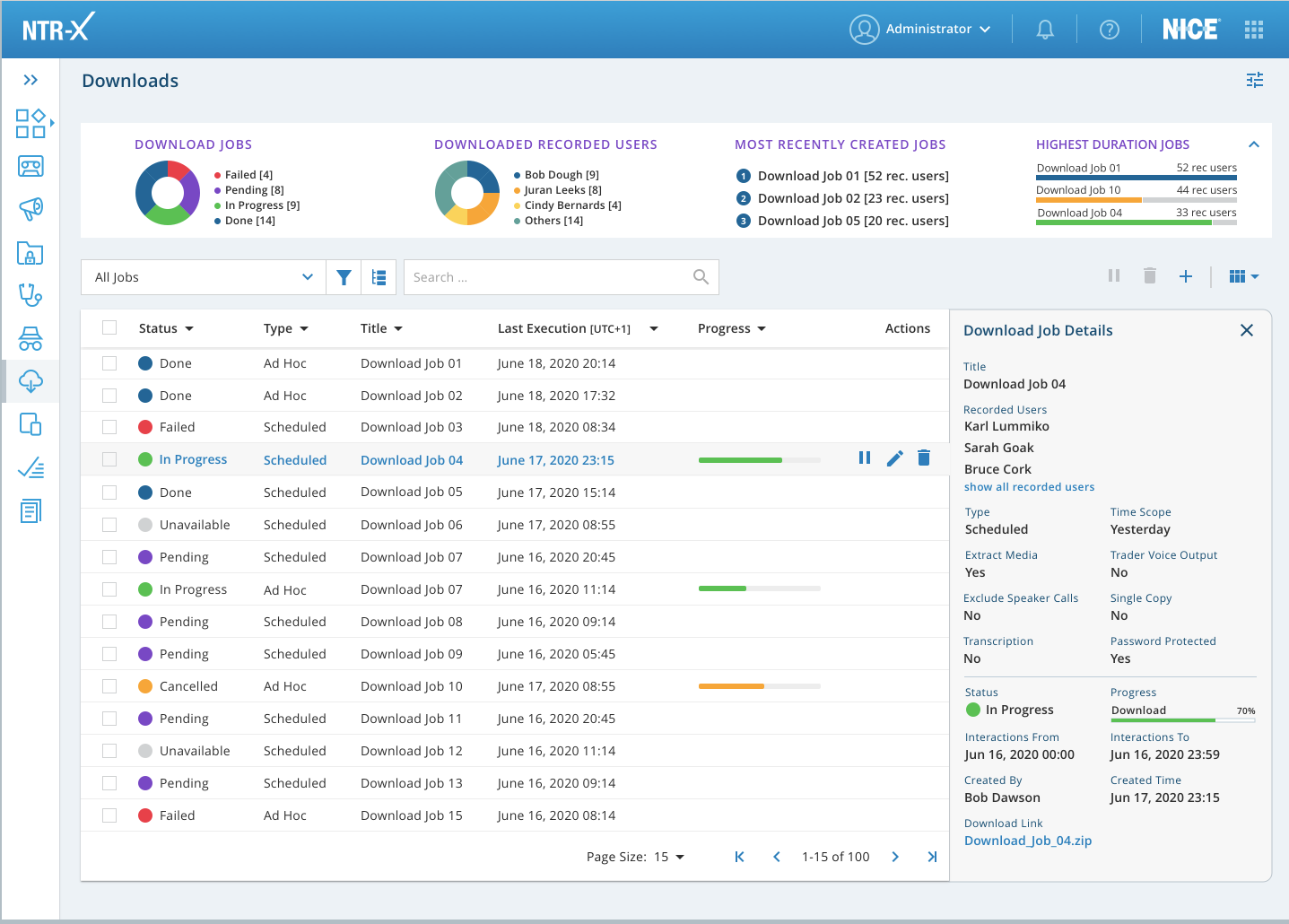The image size is (1289, 924).
Task: Click the notifications bell icon
Action: pos(1045,30)
